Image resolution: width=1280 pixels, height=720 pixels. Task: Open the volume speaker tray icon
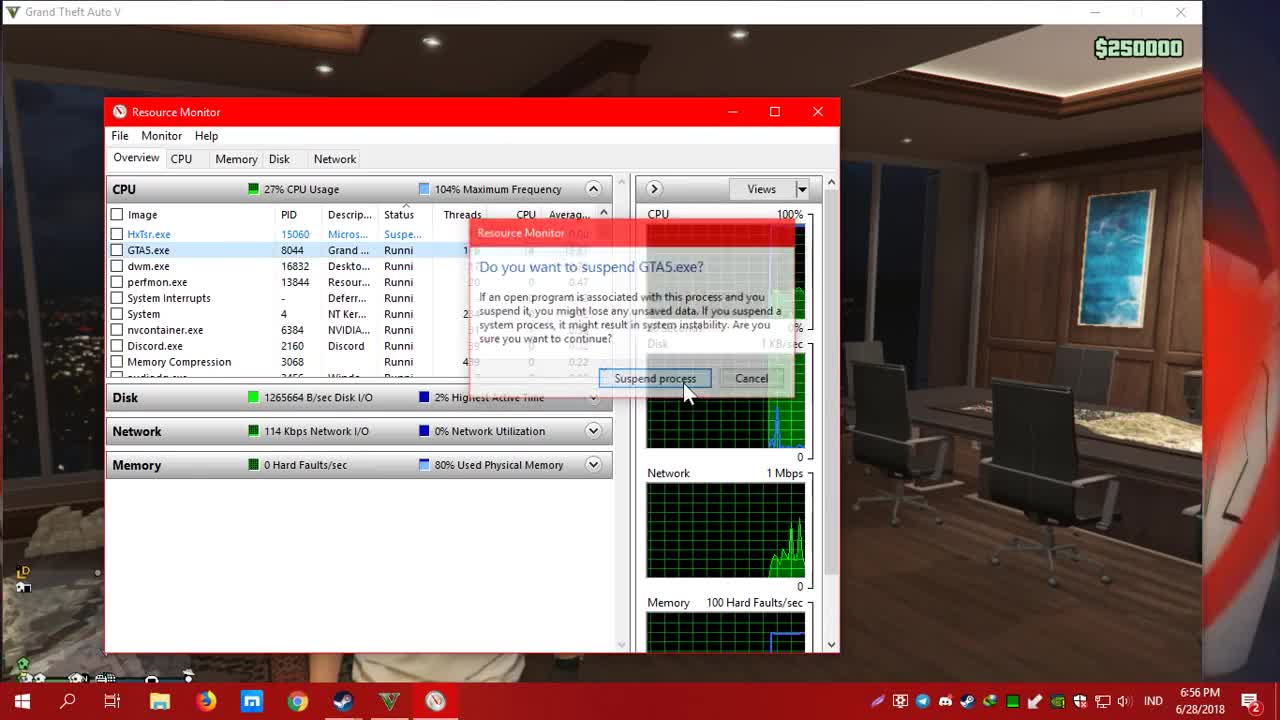pyautogui.click(x=1125, y=701)
